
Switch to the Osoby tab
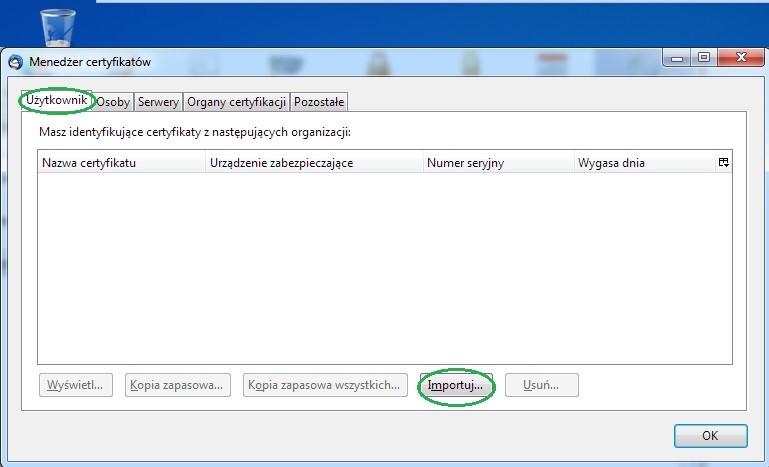click(113, 102)
